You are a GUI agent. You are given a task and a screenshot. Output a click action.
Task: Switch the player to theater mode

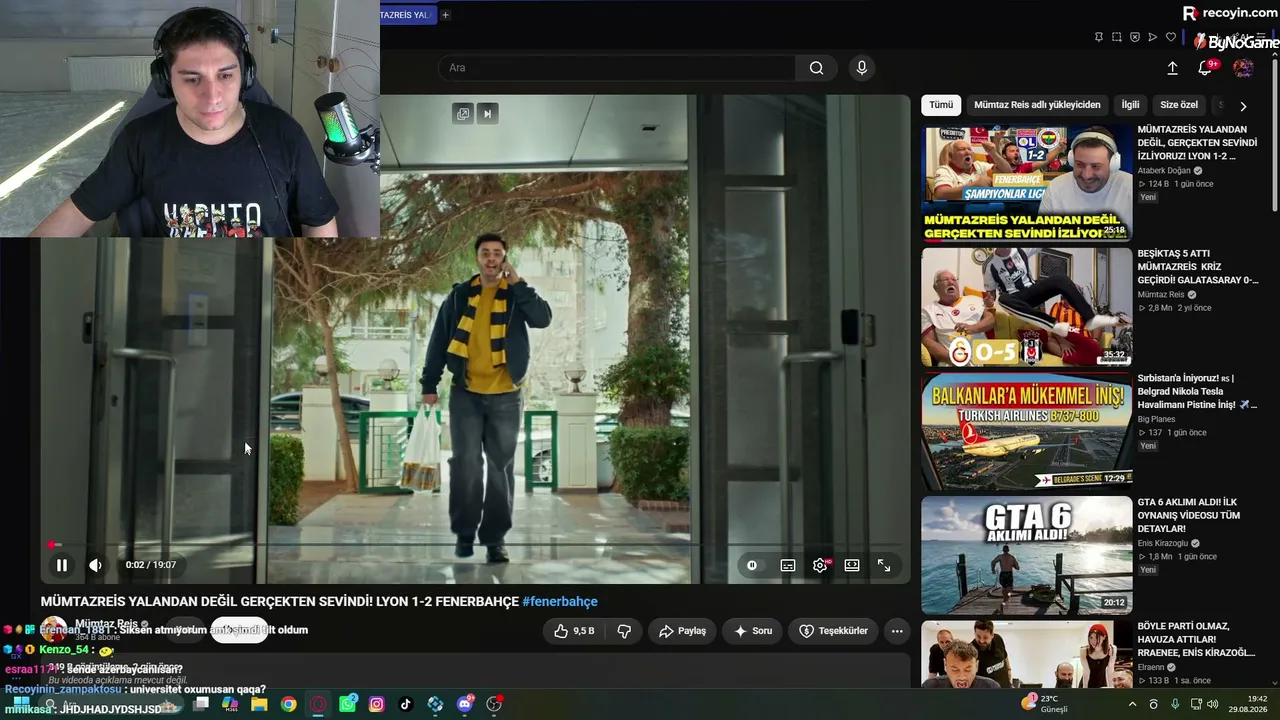click(852, 565)
